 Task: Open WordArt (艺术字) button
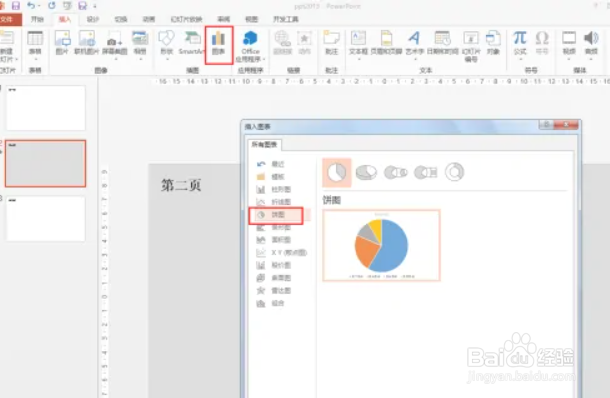(x=414, y=45)
